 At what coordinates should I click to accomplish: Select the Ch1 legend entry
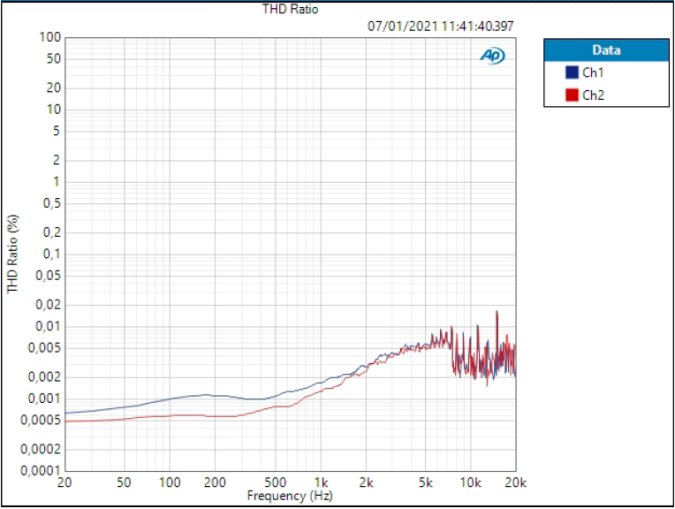[x=585, y=72]
